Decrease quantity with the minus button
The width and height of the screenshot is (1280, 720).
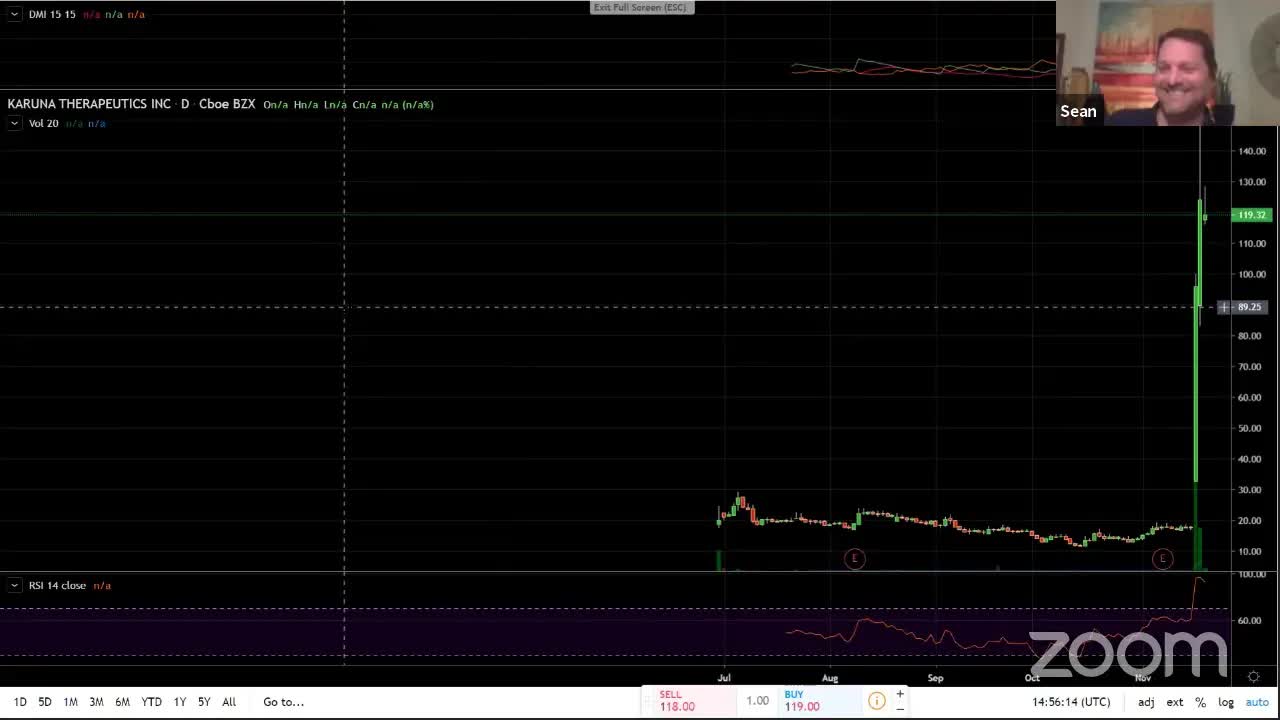[x=900, y=709]
